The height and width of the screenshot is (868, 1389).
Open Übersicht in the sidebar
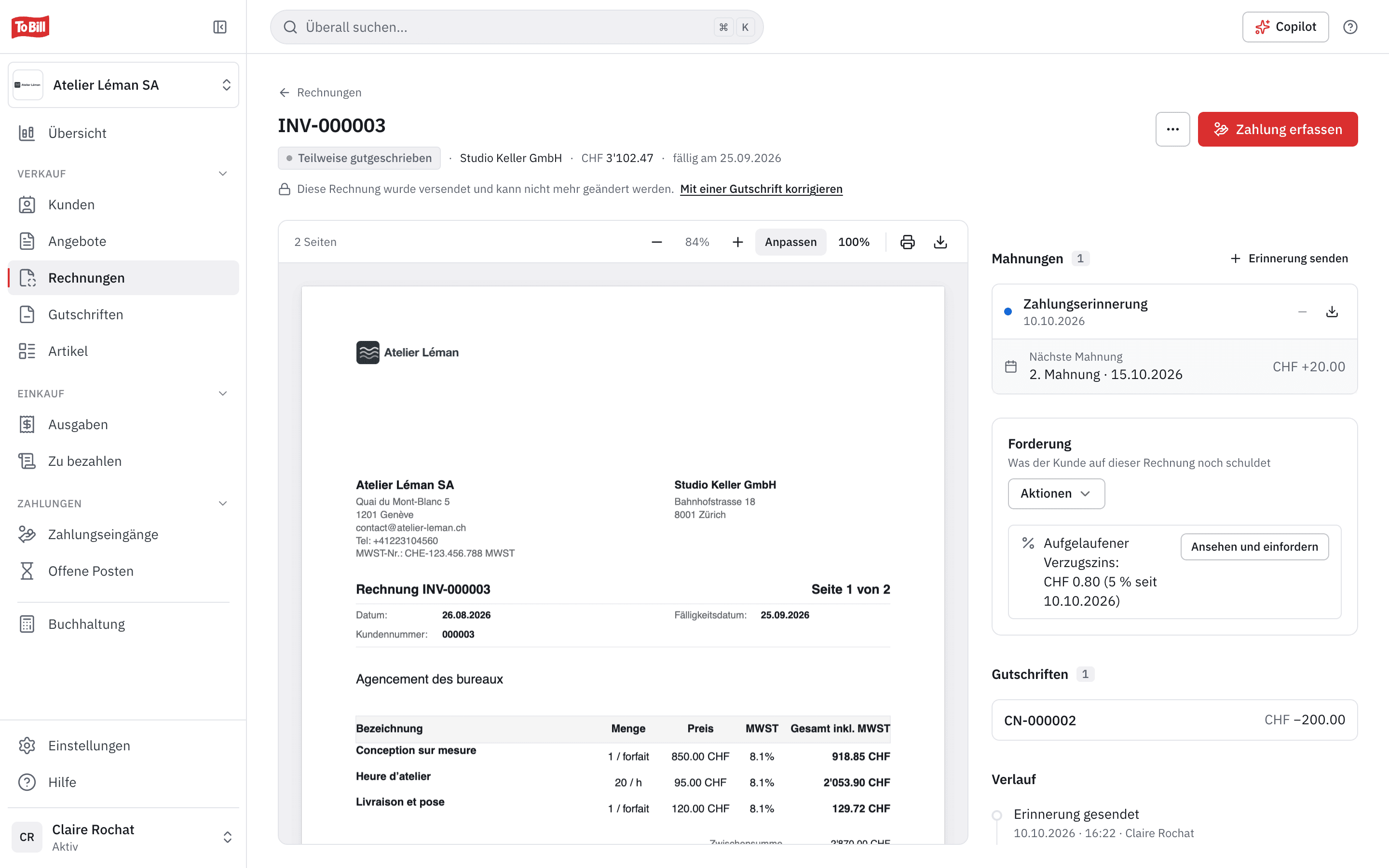pos(123,133)
